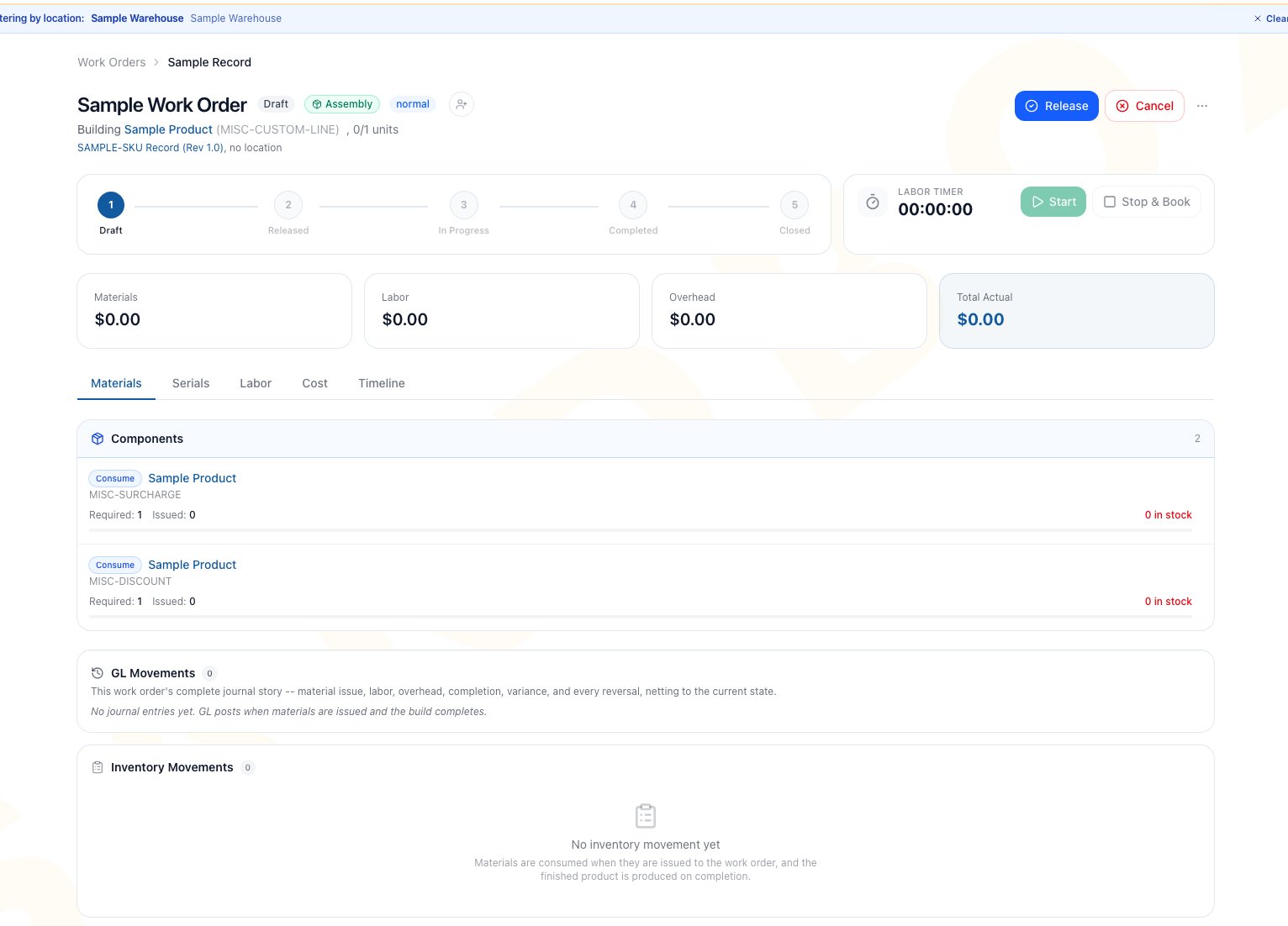Click the Sample Work Order title

[x=162, y=105]
